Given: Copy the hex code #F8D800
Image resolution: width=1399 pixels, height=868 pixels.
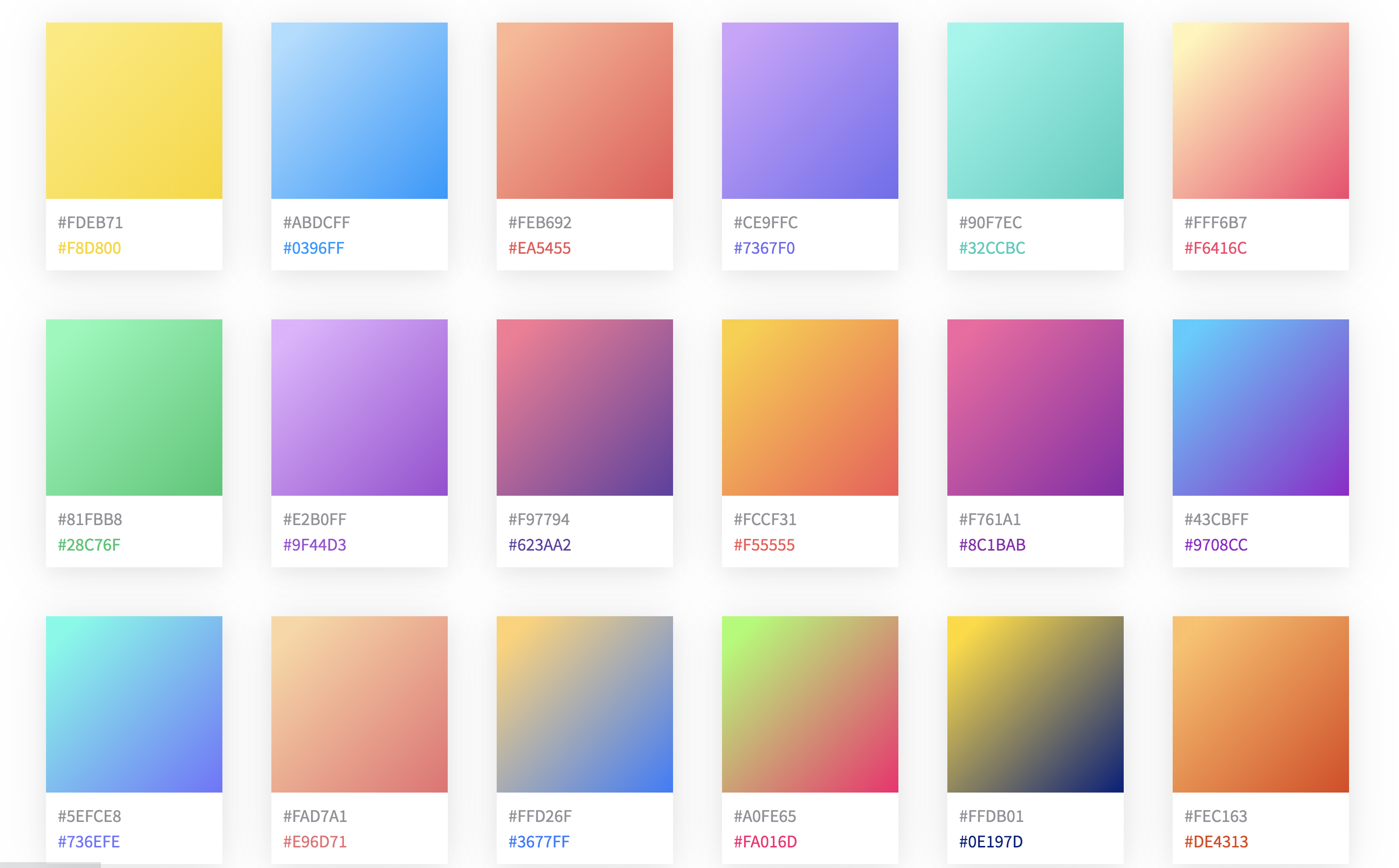Looking at the screenshot, I should (89, 248).
